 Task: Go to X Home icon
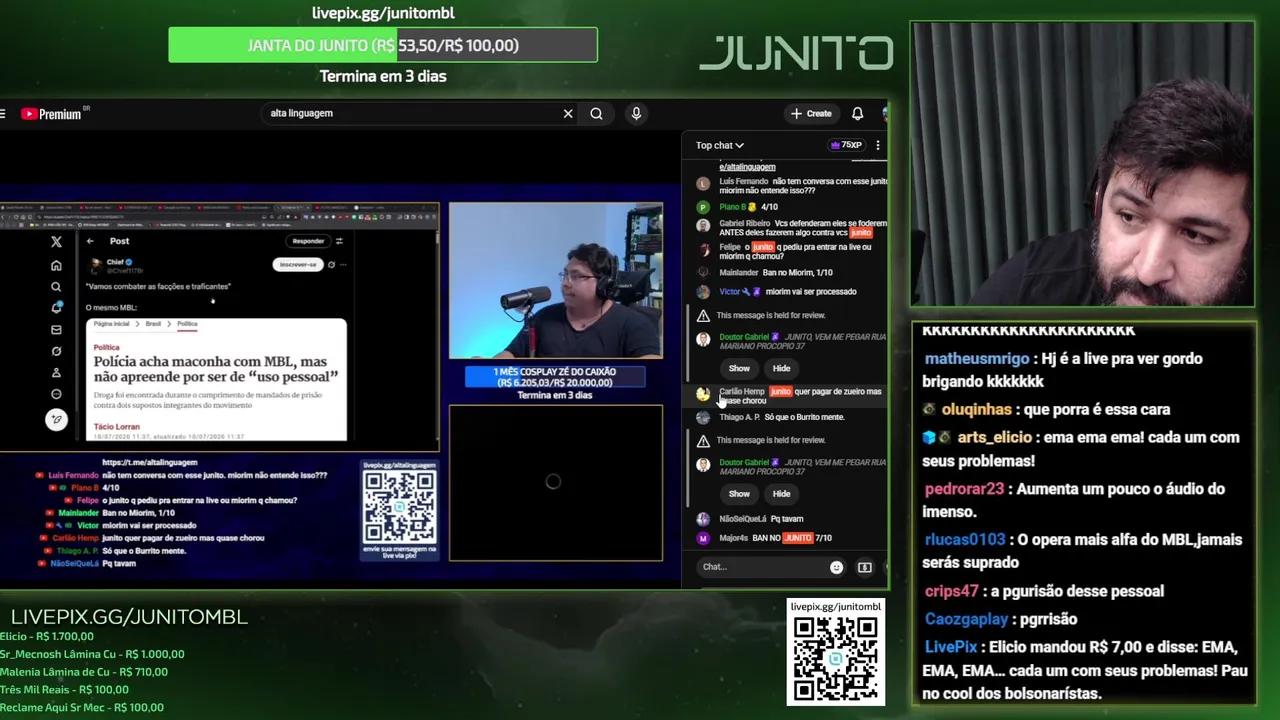coord(56,266)
